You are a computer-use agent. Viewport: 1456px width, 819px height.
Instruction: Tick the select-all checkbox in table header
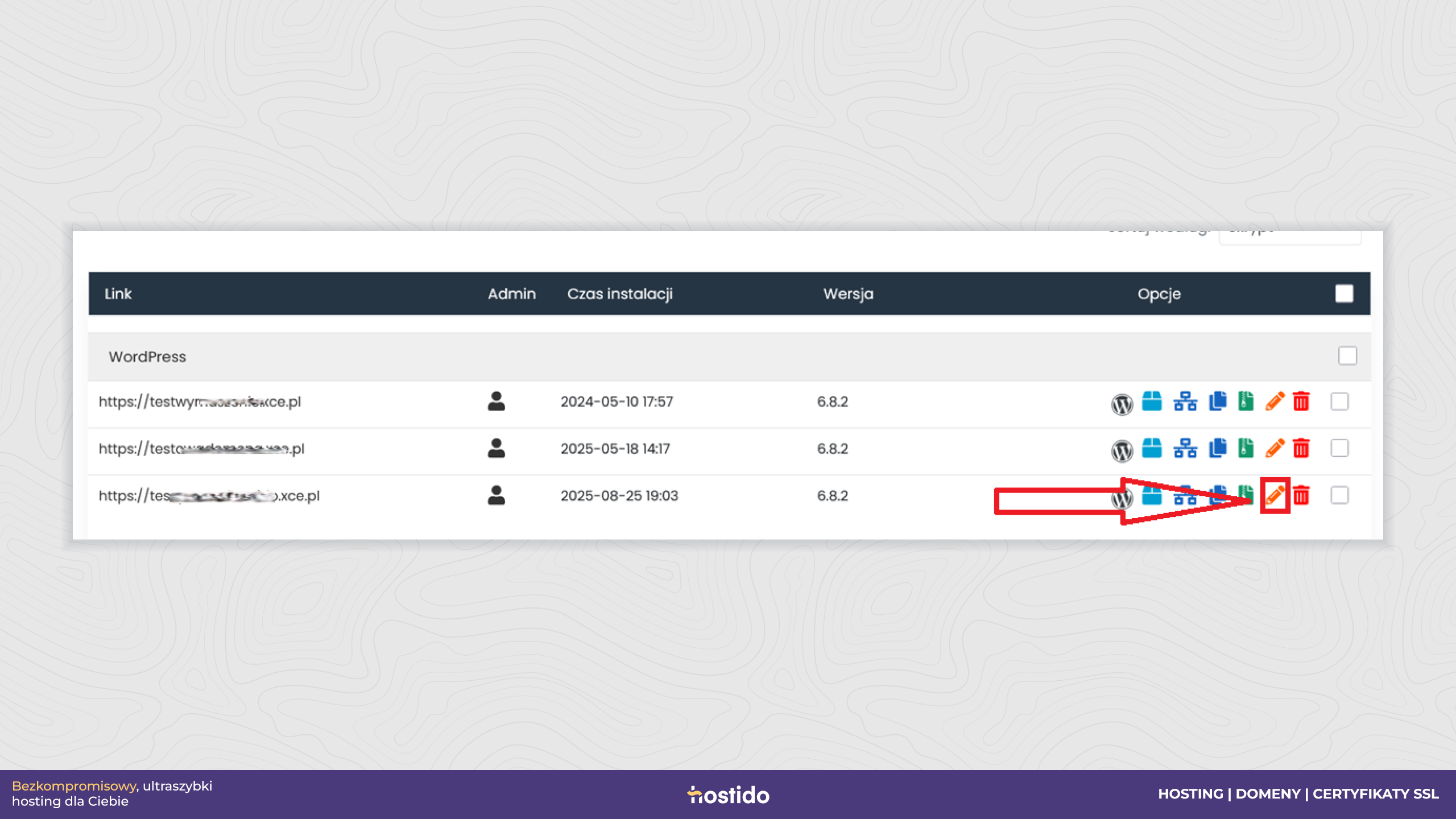(1344, 293)
